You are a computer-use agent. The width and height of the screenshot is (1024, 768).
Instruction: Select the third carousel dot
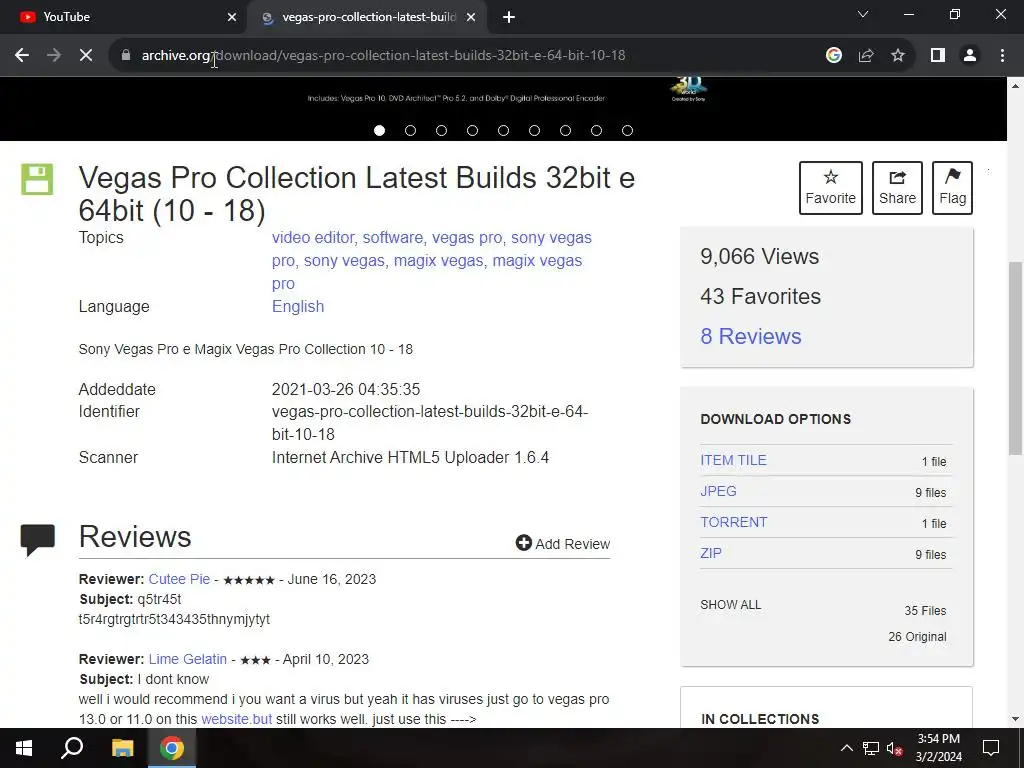441,131
